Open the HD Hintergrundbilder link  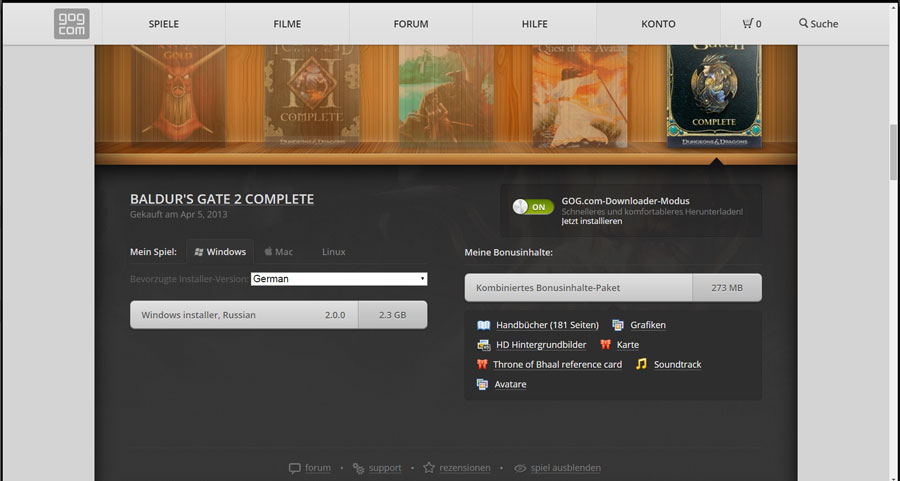point(541,345)
